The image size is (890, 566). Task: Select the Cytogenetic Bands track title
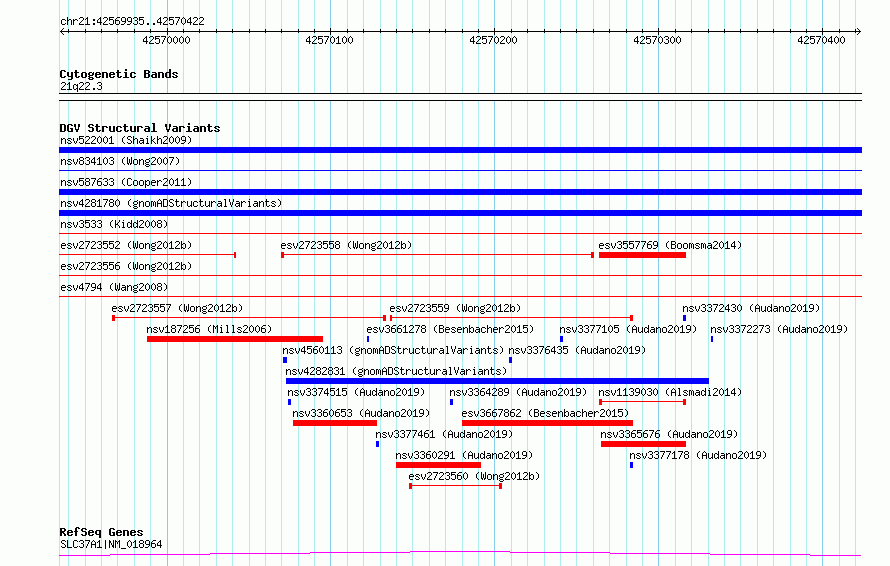(x=119, y=74)
